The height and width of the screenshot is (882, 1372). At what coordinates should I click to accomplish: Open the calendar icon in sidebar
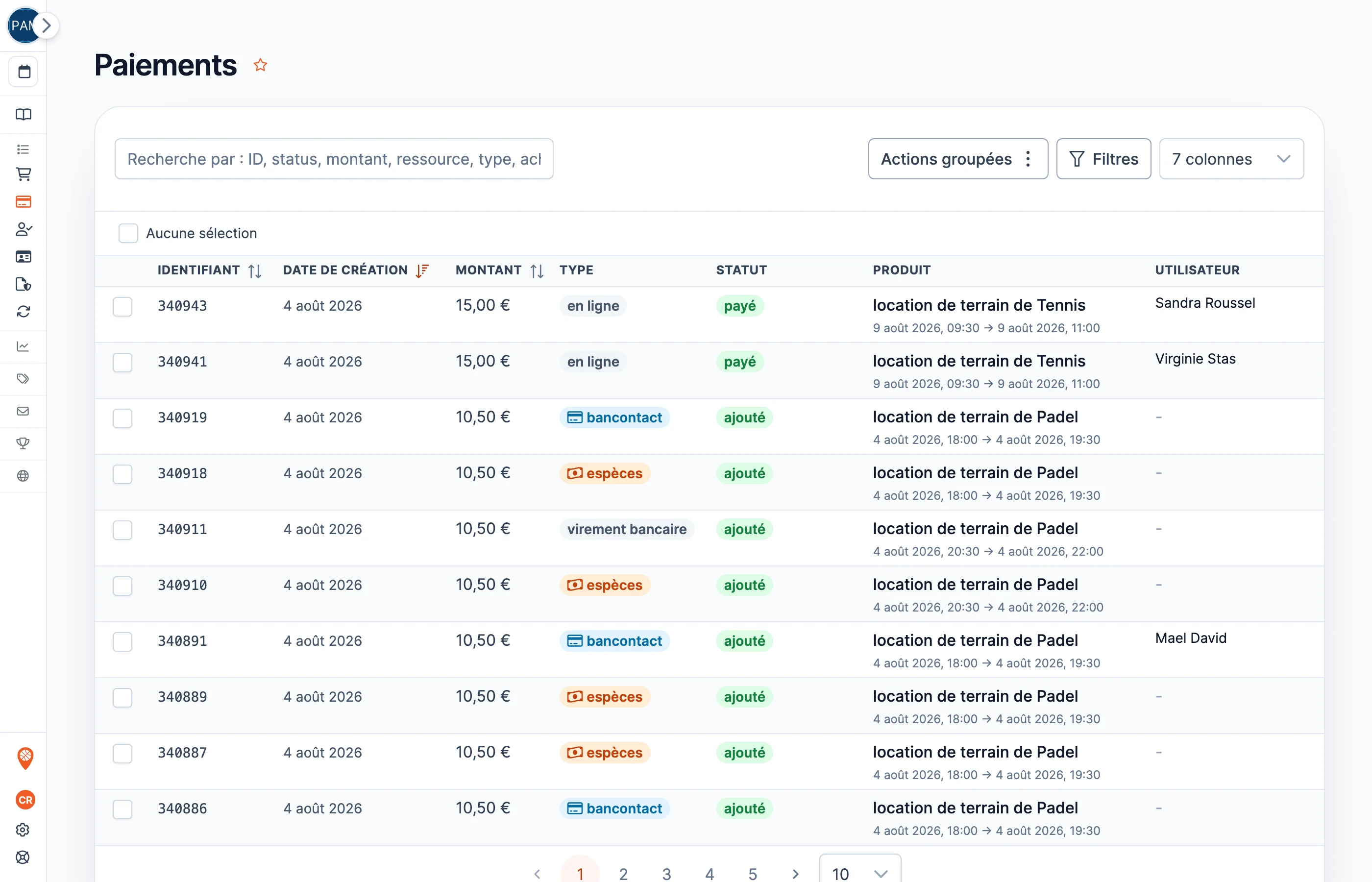click(24, 72)
